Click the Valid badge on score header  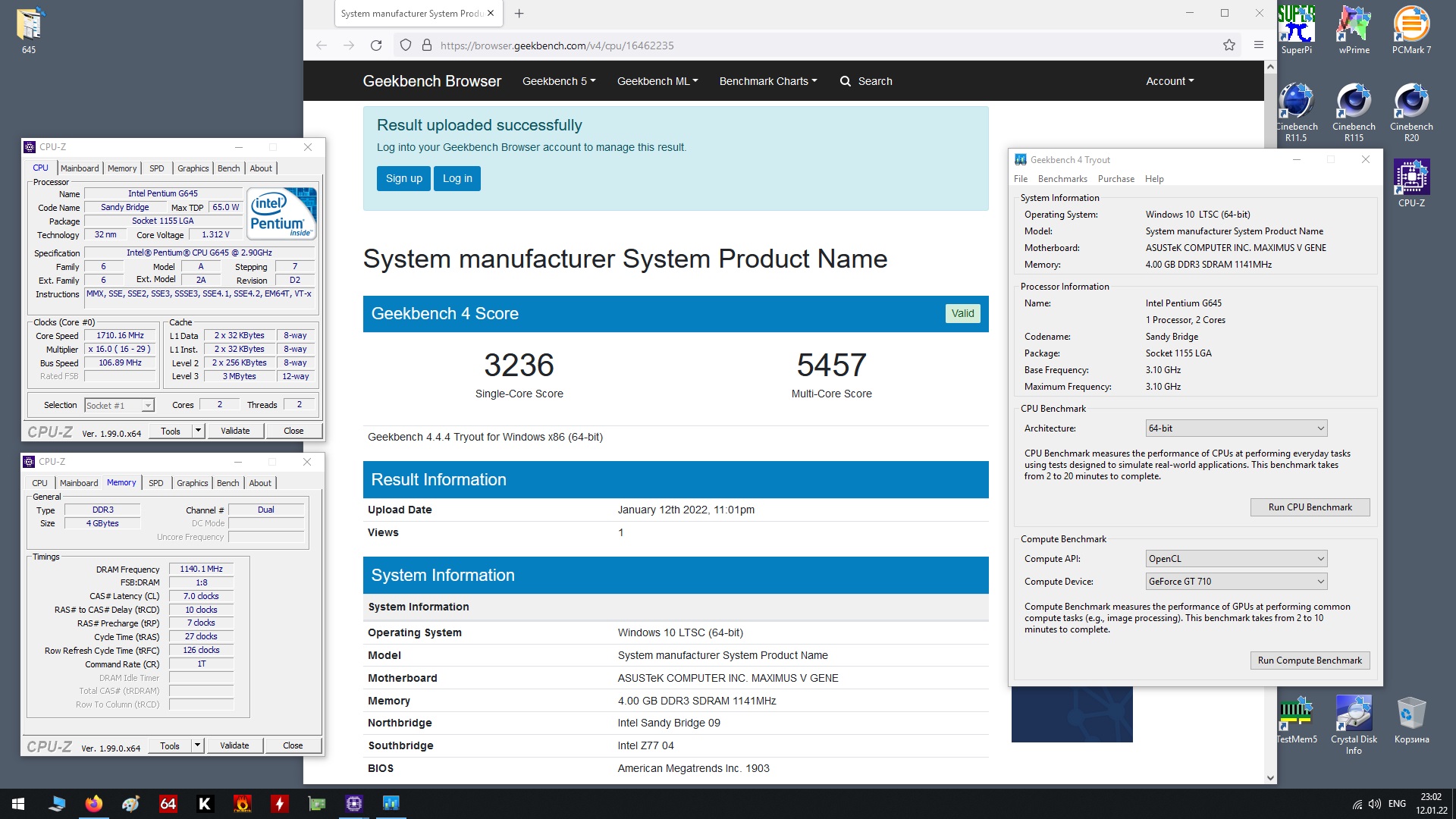coord(962,314)
